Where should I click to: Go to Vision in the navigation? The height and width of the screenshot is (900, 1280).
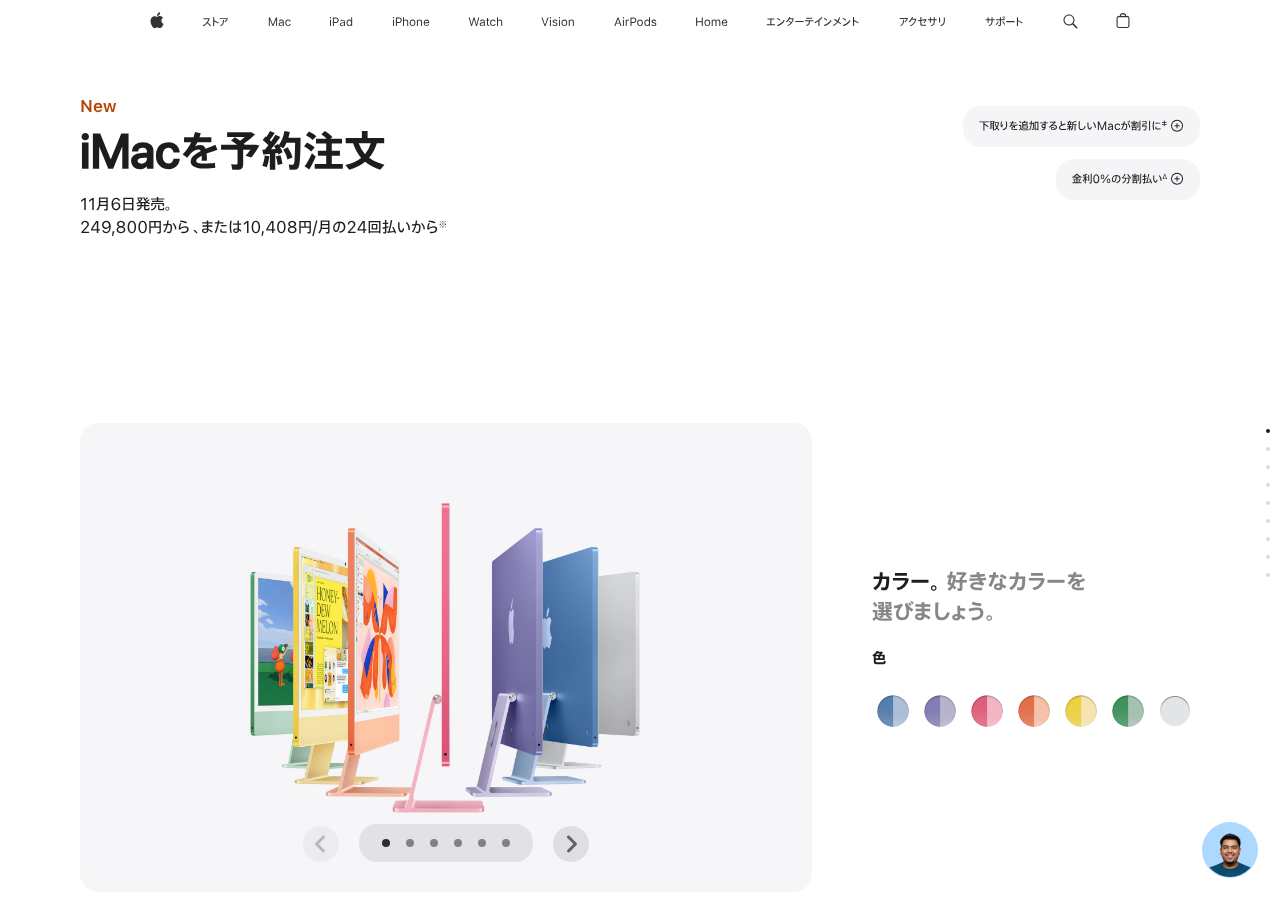coord(558,22)
